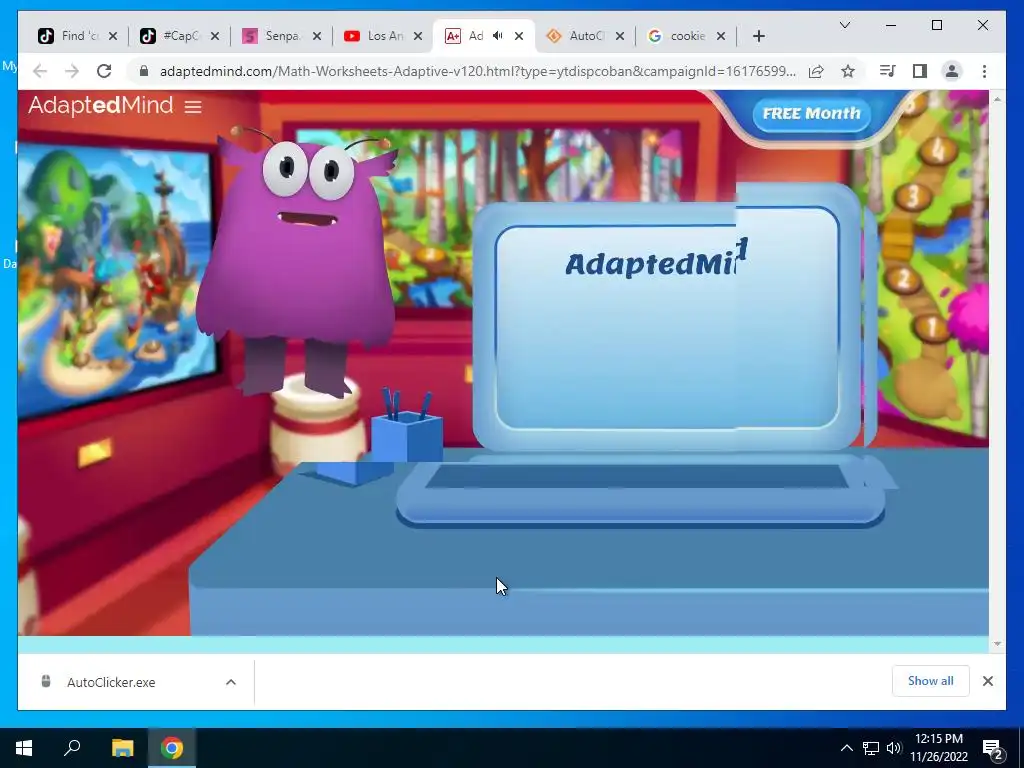The width and height of the screenshot is (1024, 768).
Task: Click the page vertical scrollbar
Action: tap(997, 371)
